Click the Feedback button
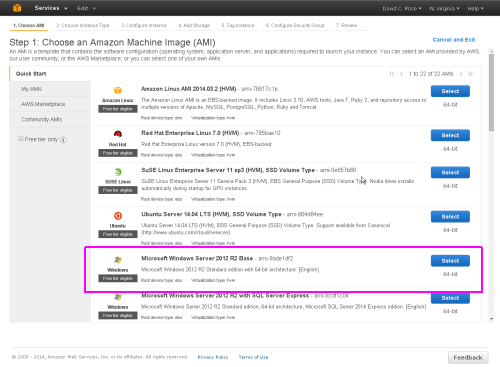Image resolution: width=500 pixels, height=367 pixels. coord(468,357)
